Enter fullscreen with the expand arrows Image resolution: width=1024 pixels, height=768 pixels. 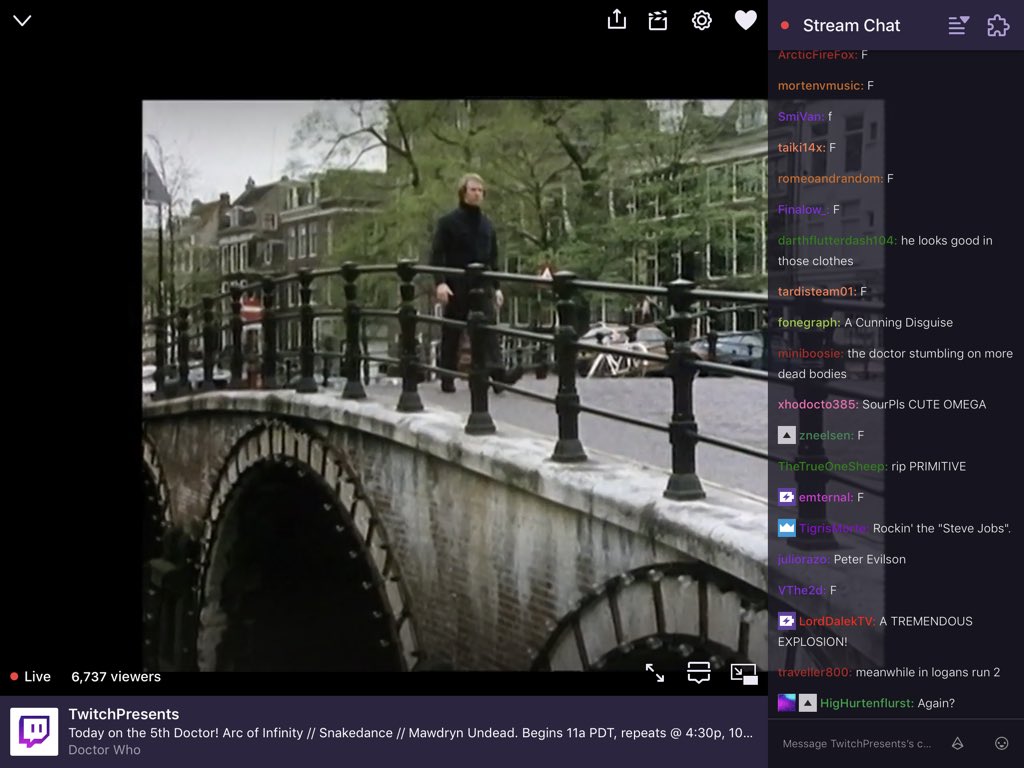pyautogui.click(x=655, y=675)
